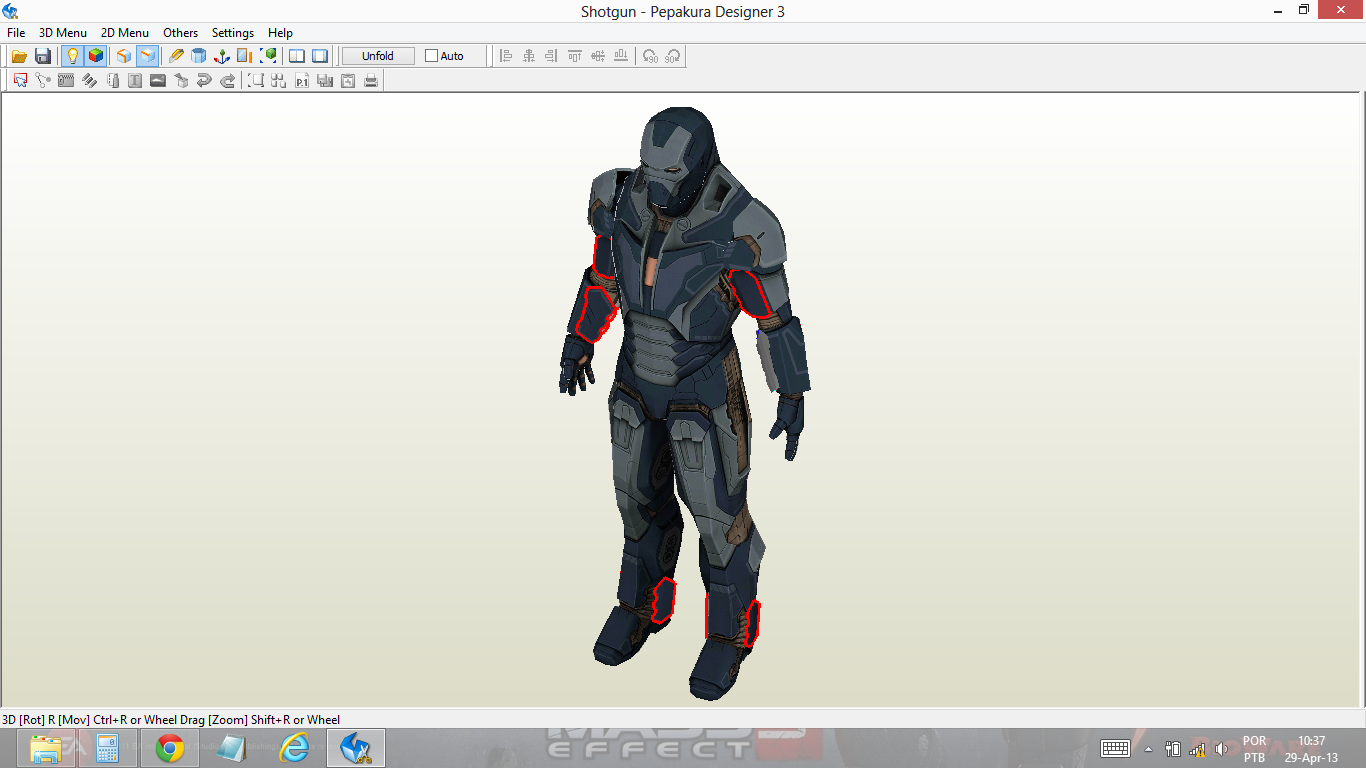Open the Settings menu
The height and width of the screenshot is (768, 1366).
click(x=233, y=32)
